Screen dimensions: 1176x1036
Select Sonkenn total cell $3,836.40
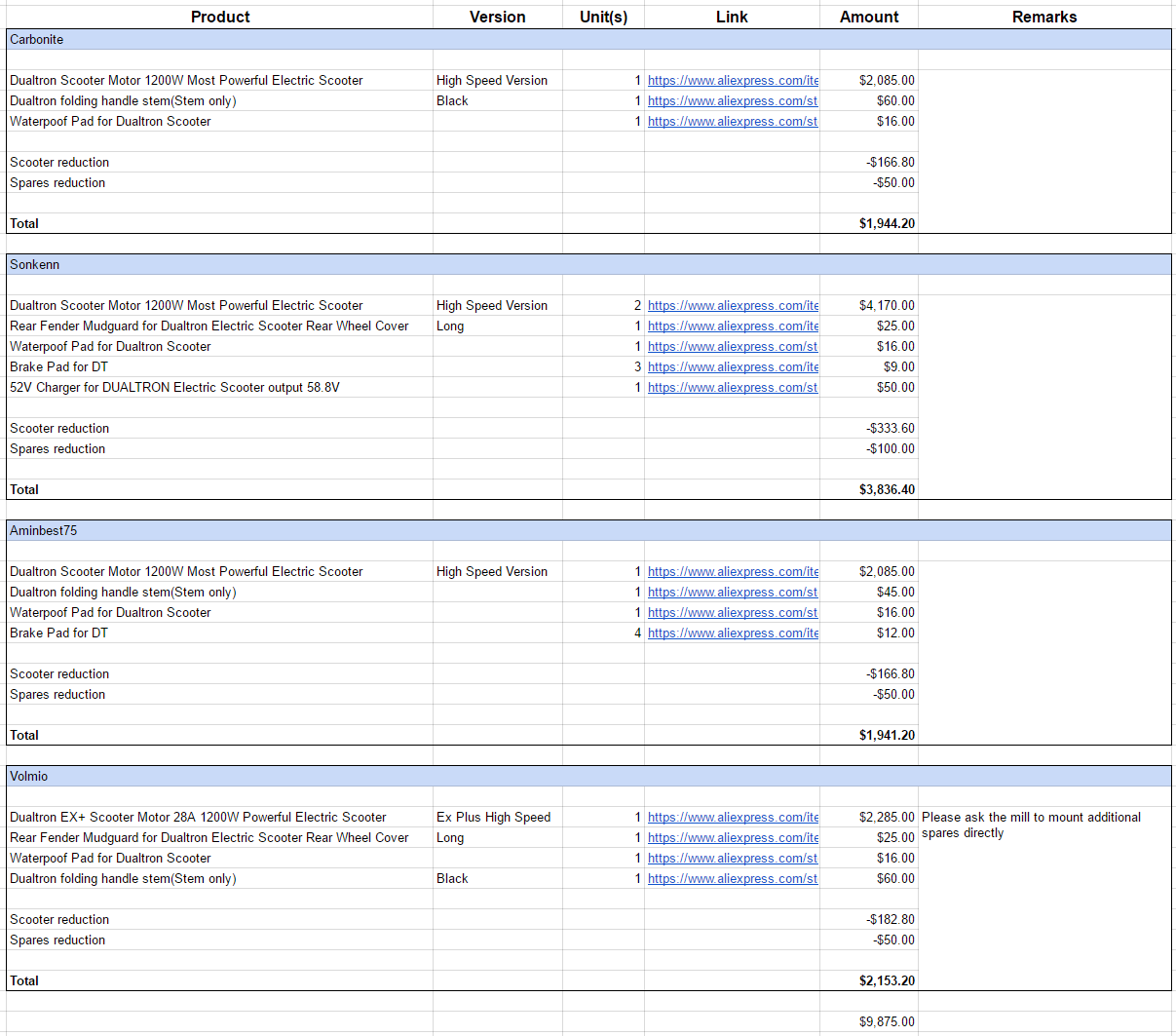(x=869, y=489)
